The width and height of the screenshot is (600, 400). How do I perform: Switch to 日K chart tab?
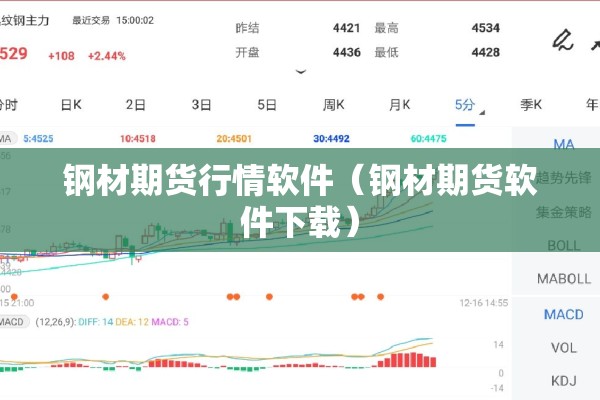(71, 104)
